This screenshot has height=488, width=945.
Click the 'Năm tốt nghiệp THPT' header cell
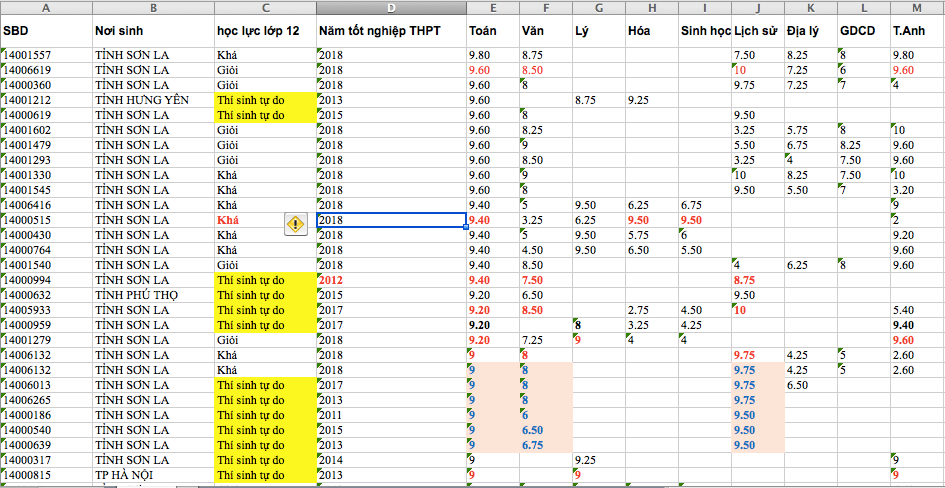pos(390,31)
